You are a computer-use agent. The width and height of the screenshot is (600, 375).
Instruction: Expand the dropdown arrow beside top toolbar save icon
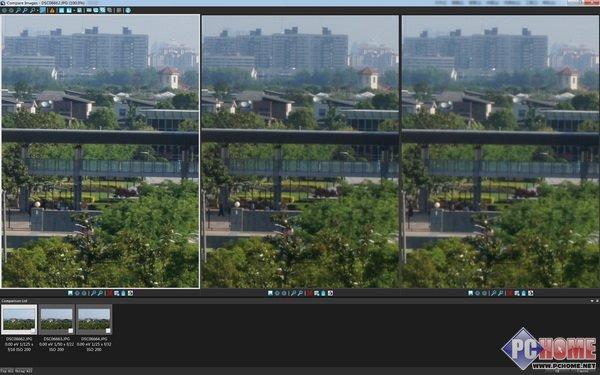click(x=75, y=11)
